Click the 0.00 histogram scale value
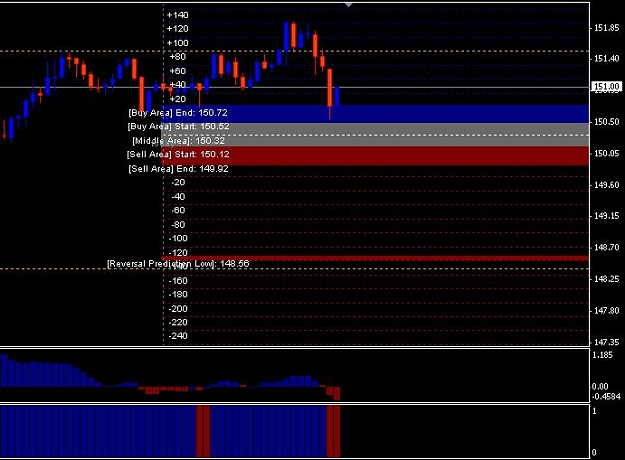Image resolution: width=625 pixels, height=460 pixels. 600,387
